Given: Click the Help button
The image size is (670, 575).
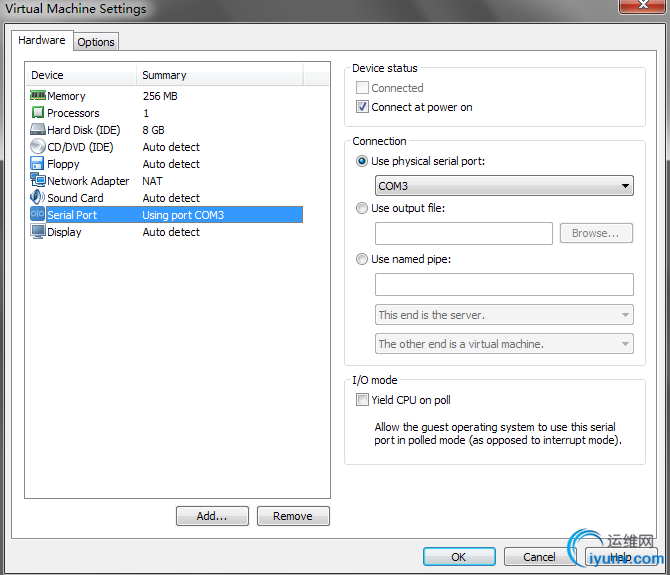Looking at the screenshot, I should (621, 557).
